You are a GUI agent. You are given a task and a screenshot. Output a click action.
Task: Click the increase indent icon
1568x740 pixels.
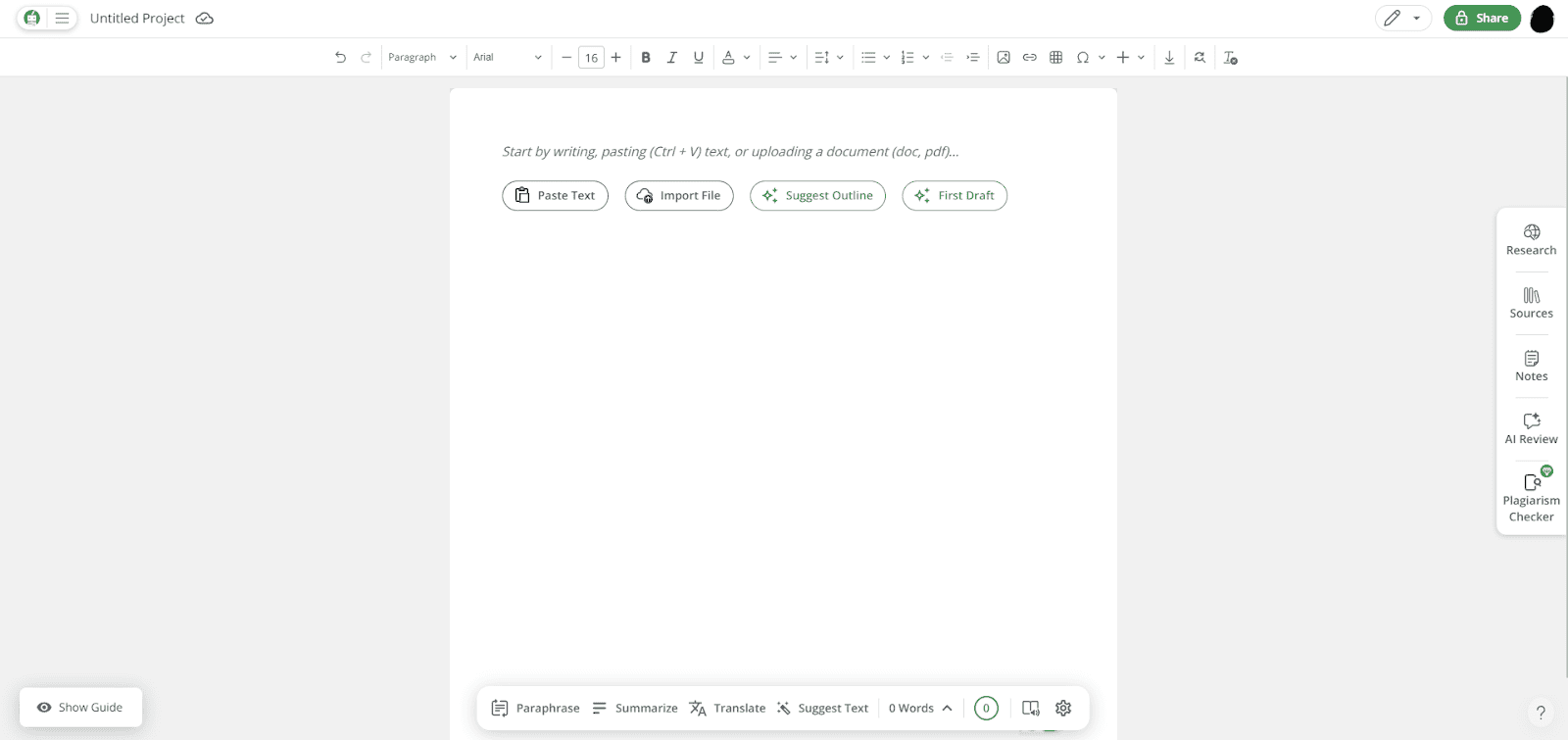tap(973, 58)
